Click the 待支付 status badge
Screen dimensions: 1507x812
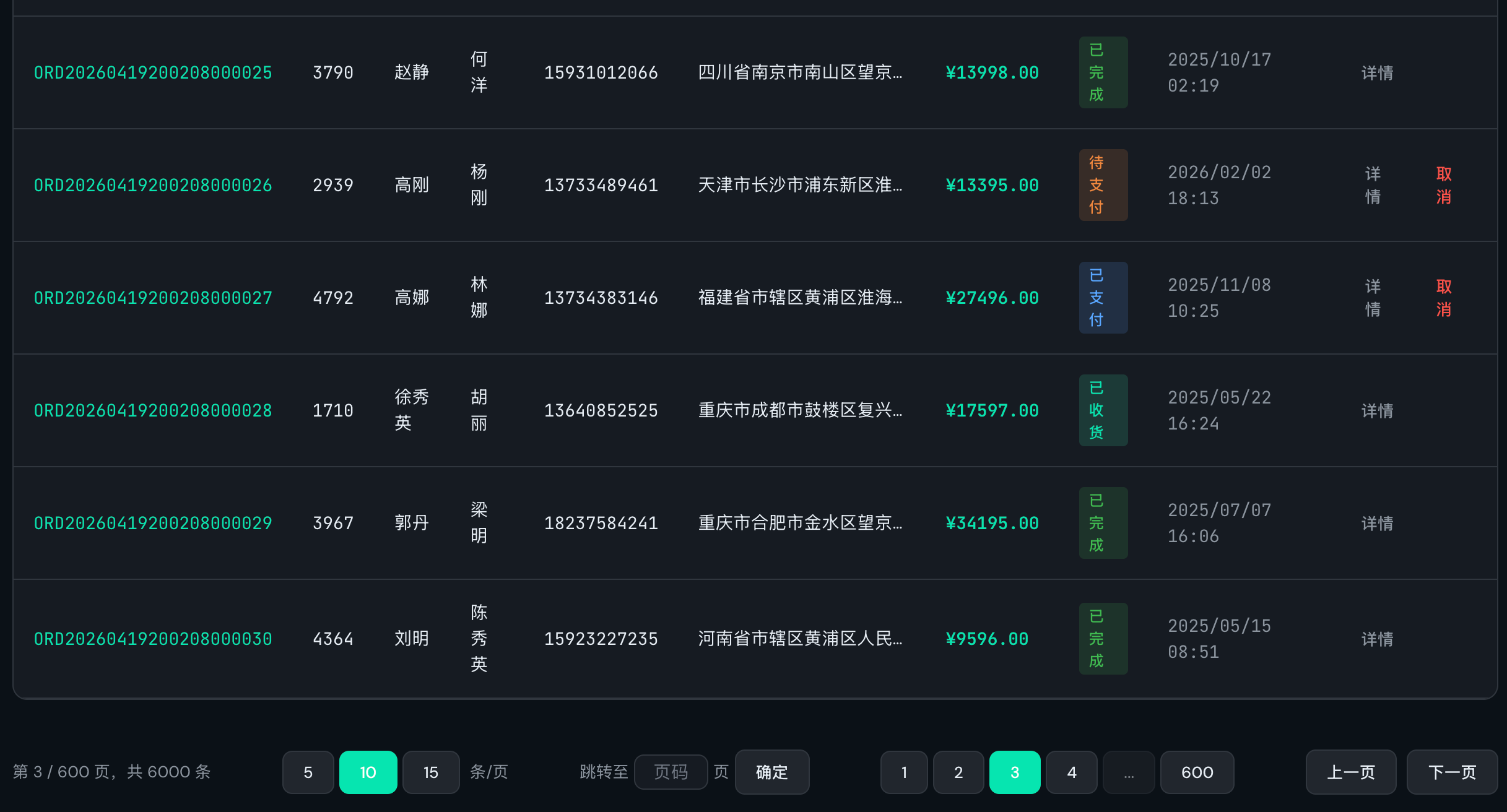pos(1103,185)
